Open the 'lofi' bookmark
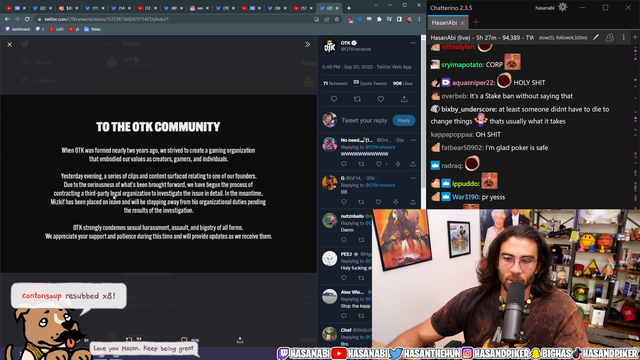This screenshot has width=640, height=360. pos(56,29)
